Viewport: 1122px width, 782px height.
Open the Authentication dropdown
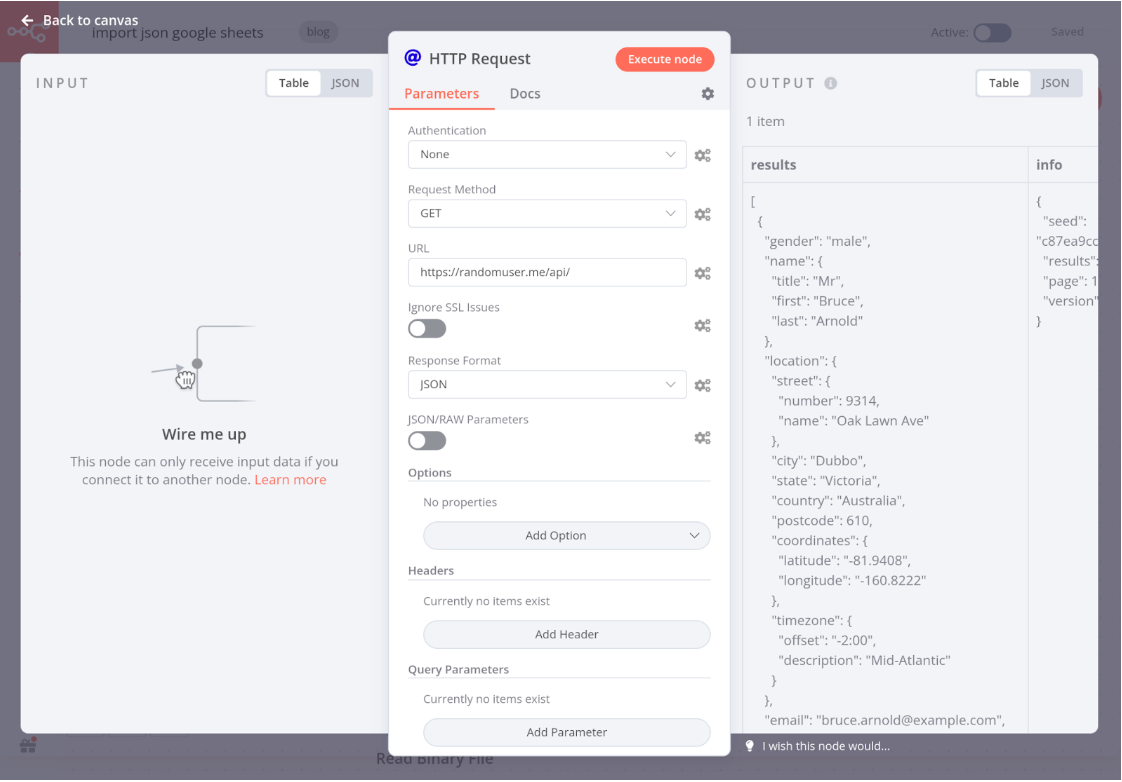coord(546,155)
